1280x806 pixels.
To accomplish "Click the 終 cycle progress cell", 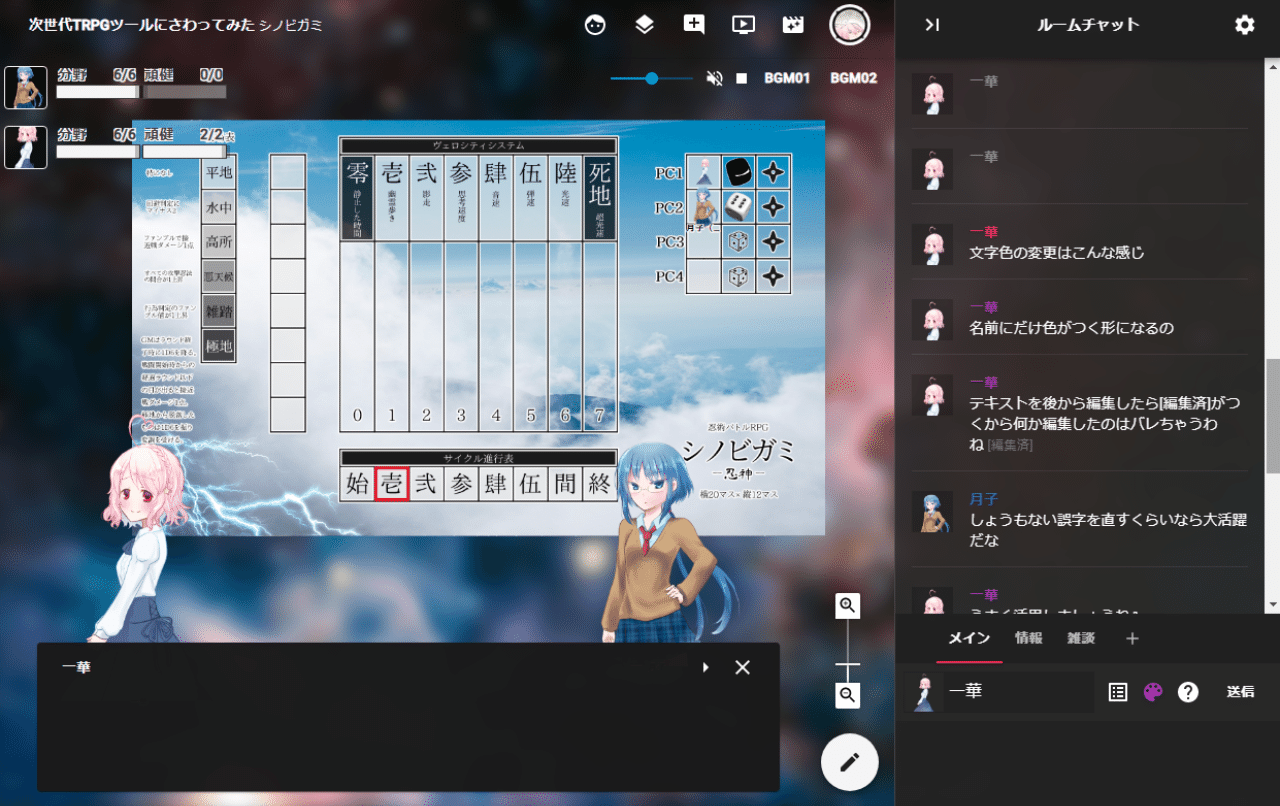I will tap(599, 484).
